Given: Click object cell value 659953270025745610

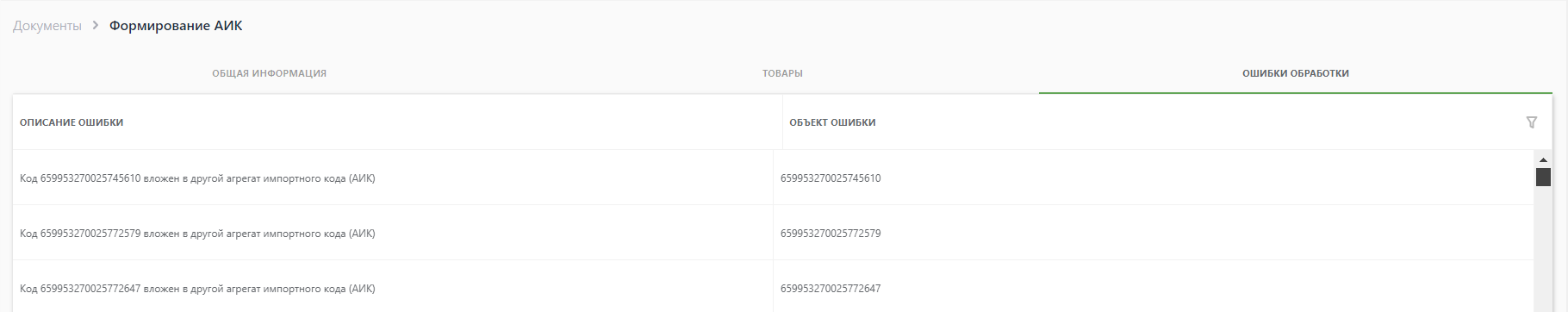Looking at the screenshot, I should coord(831,178).
